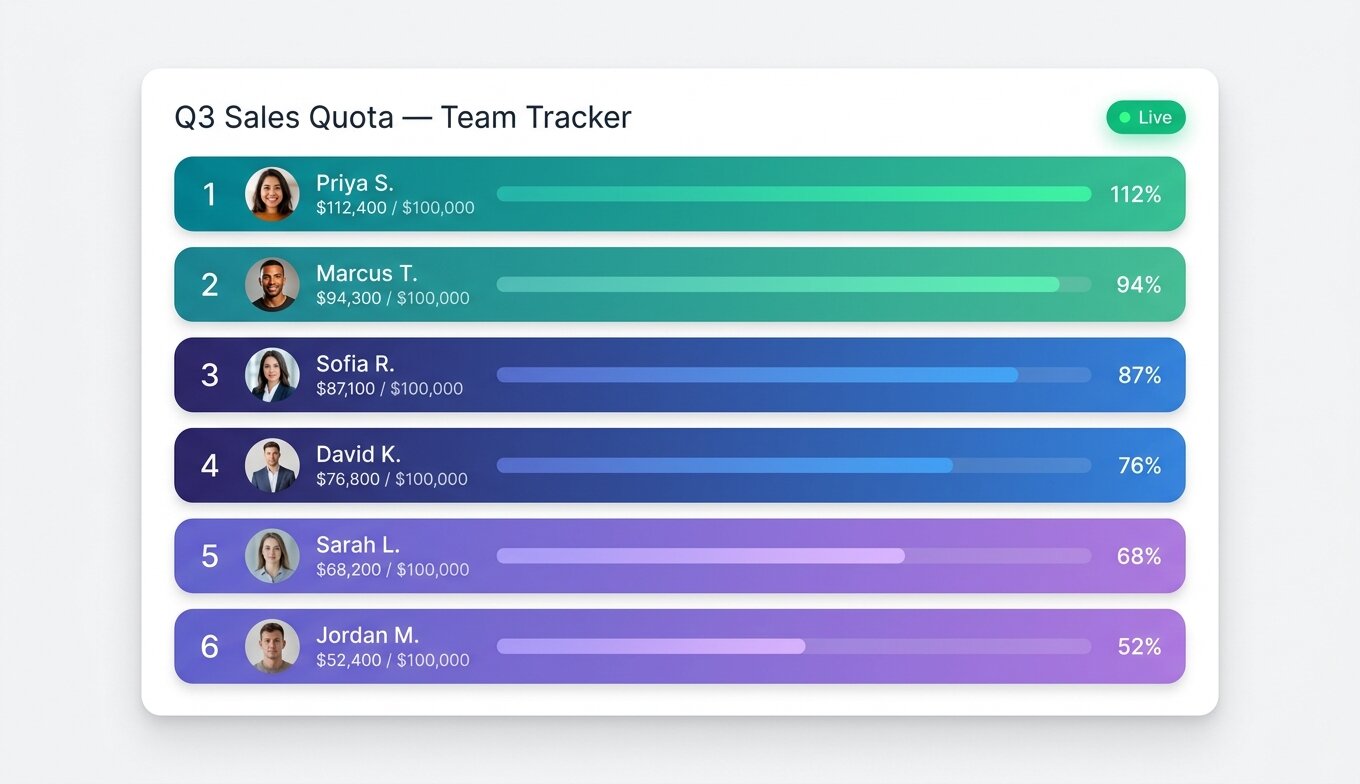
Task: Click the 87% percentage value
Action: (1140, 376)
